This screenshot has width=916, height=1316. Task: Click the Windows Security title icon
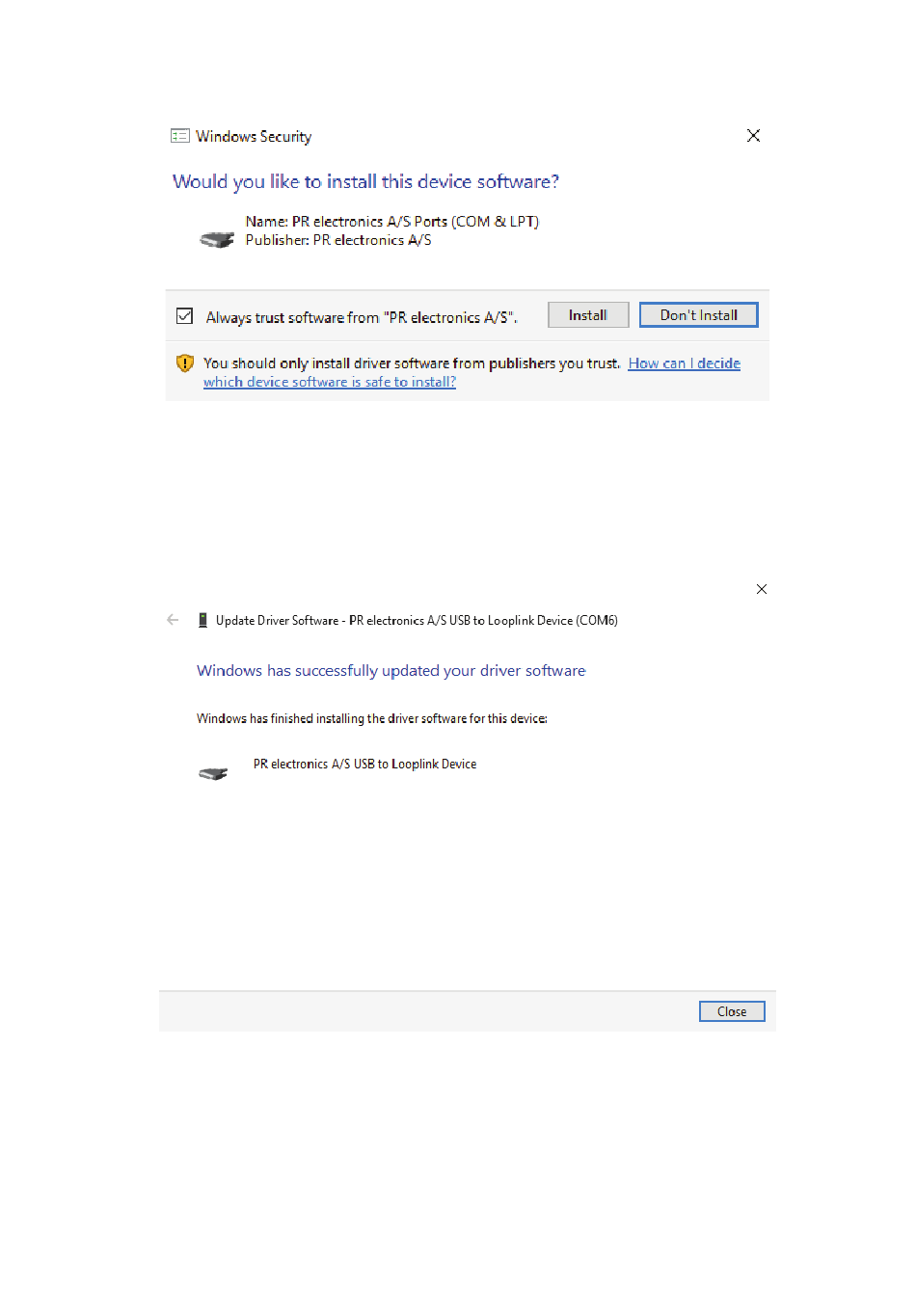180,136
